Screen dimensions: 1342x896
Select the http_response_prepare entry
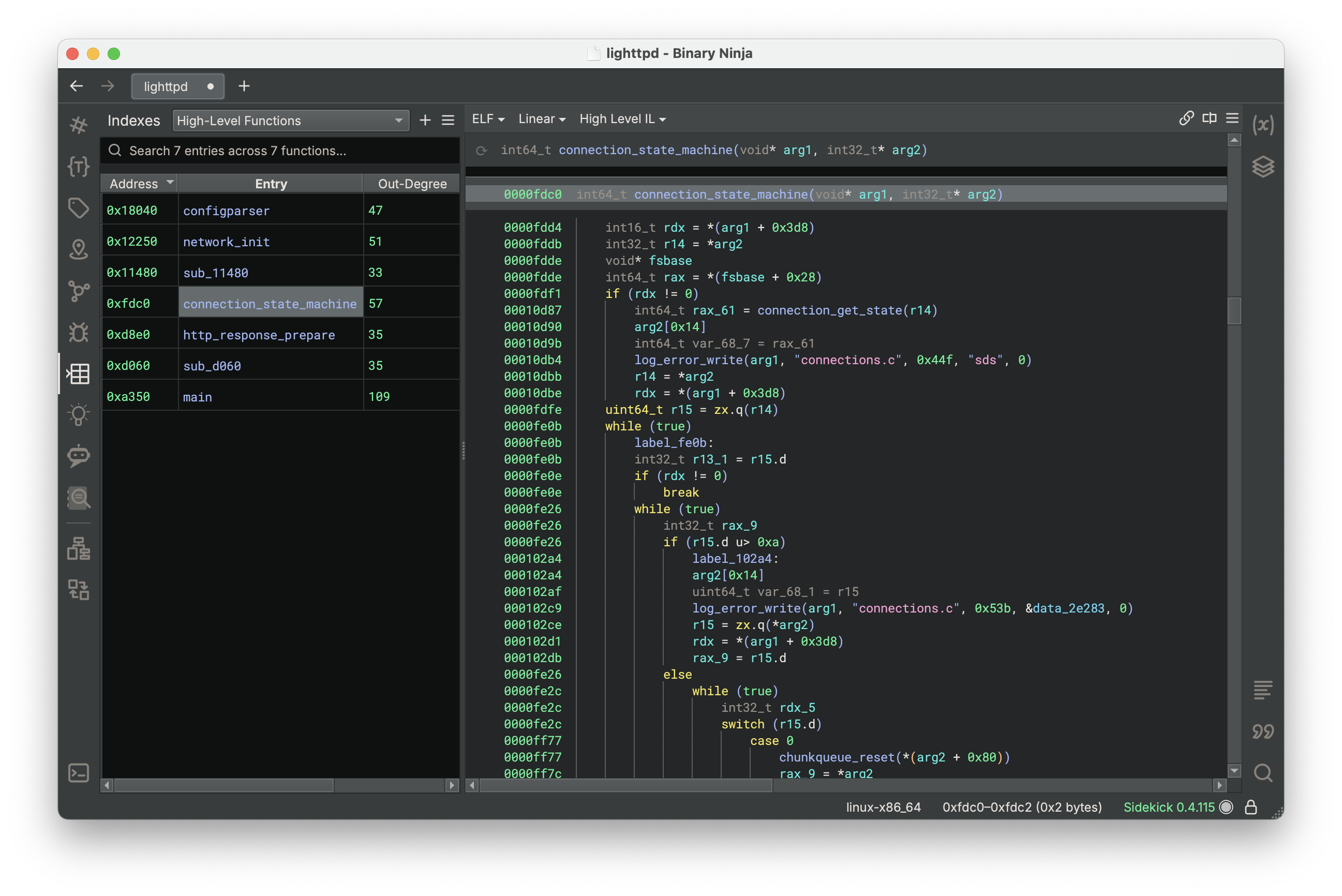coord(259,335)
